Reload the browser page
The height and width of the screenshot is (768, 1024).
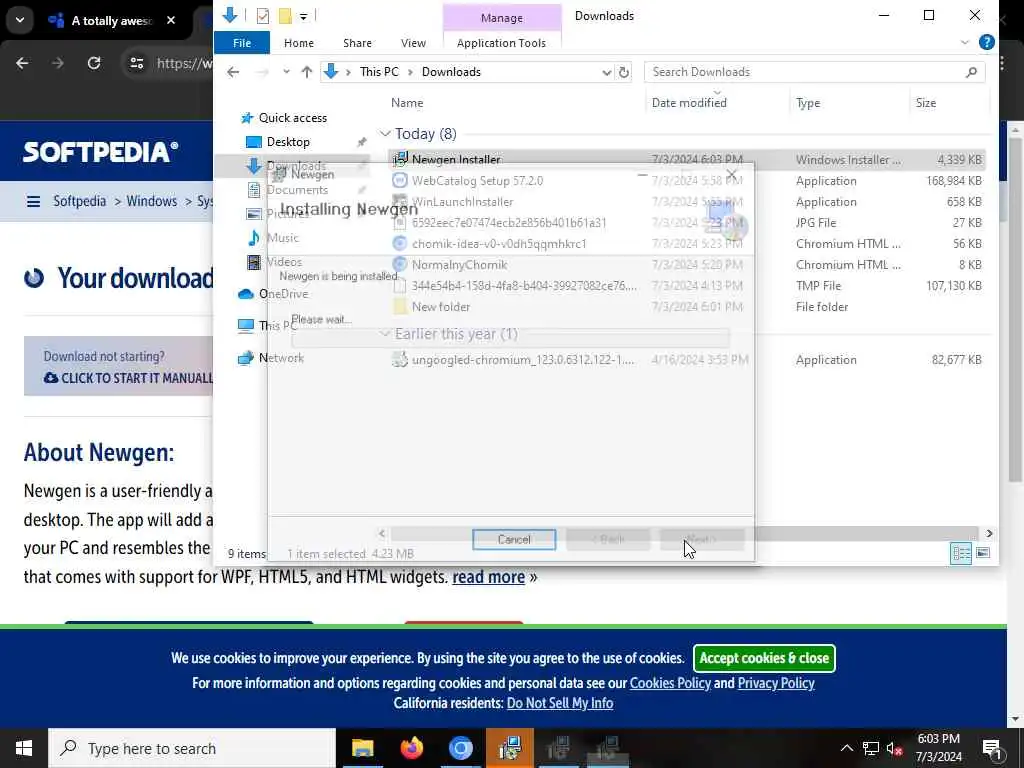(x=94, y=63)
